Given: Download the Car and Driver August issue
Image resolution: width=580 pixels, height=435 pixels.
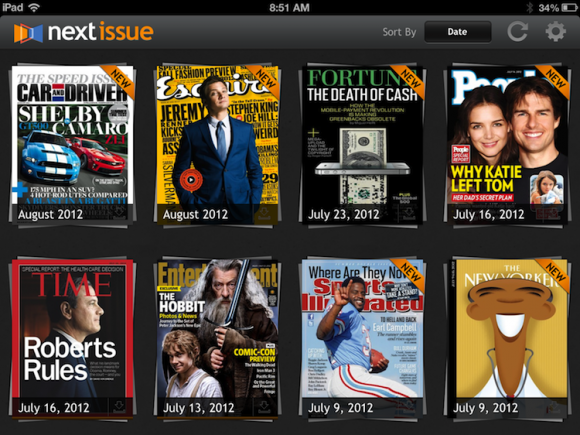Looking at the screenshot, I should (x=119, y=214).
